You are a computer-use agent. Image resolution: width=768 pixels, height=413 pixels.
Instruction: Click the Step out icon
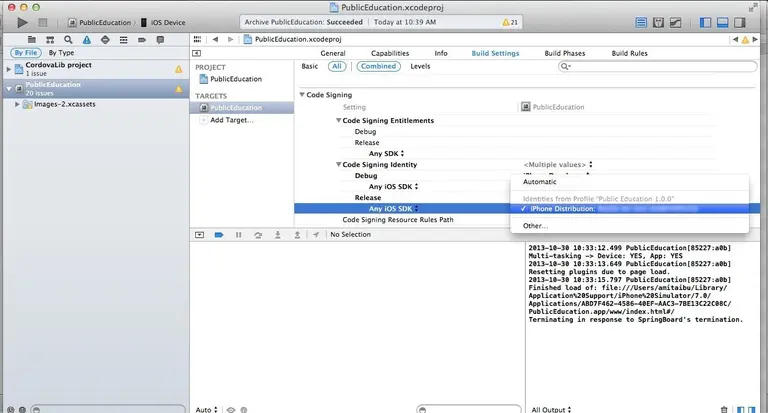(x=297, y=235)
